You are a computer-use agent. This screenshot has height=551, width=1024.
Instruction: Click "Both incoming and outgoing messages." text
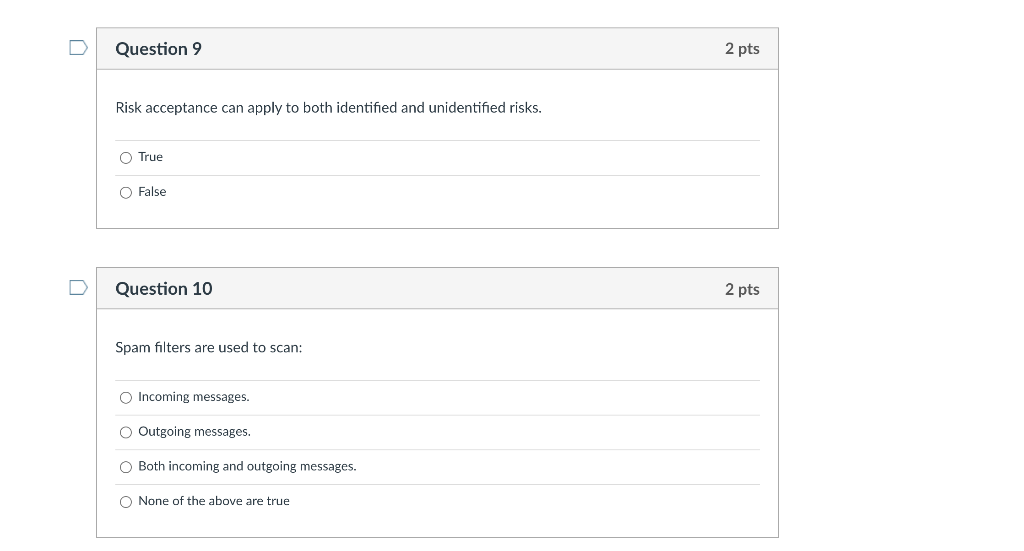pos(247,466)
